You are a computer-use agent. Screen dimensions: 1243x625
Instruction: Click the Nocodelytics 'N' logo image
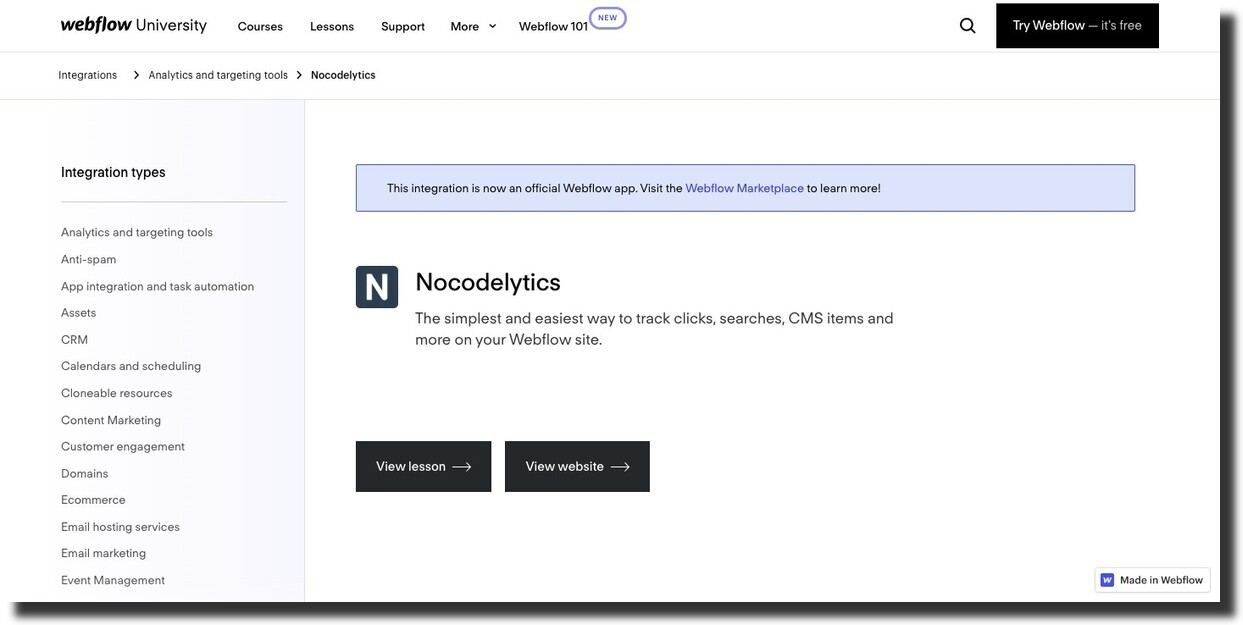(x=377, y=287)
